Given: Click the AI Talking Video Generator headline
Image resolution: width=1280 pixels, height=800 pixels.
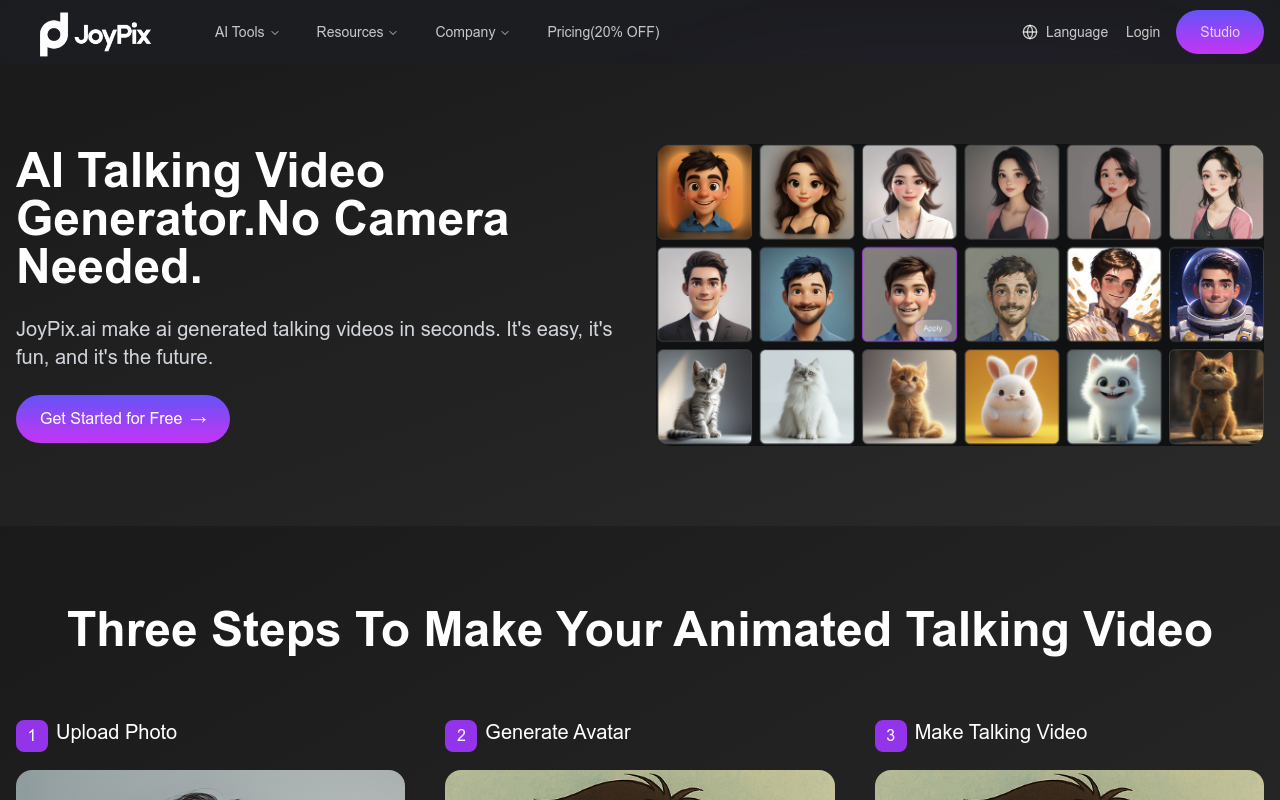Looking at the screenshot, I should coord(263,219).
